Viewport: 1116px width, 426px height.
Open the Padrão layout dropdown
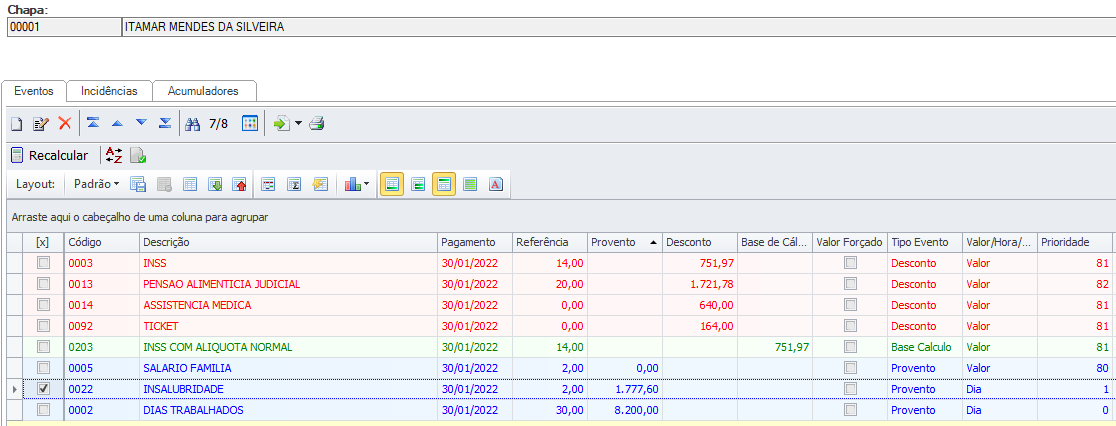(97, 184)
